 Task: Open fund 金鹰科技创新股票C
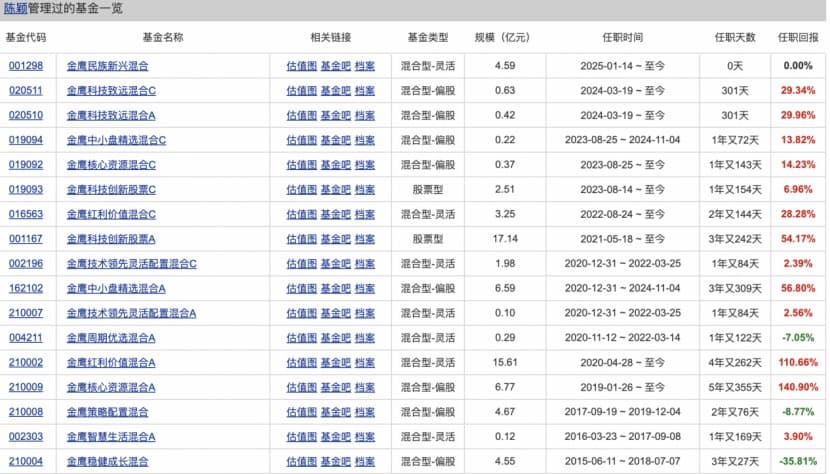coord(112,189)
